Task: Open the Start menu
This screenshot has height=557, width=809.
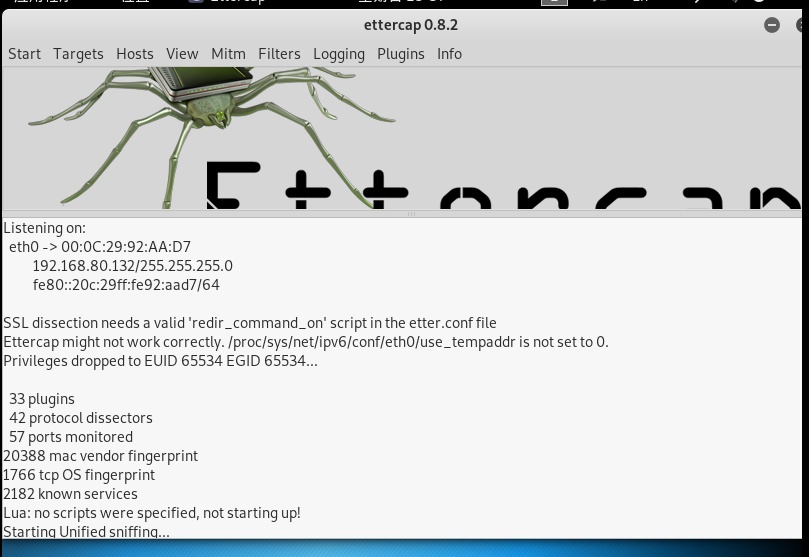Action: tap(24, 54)
